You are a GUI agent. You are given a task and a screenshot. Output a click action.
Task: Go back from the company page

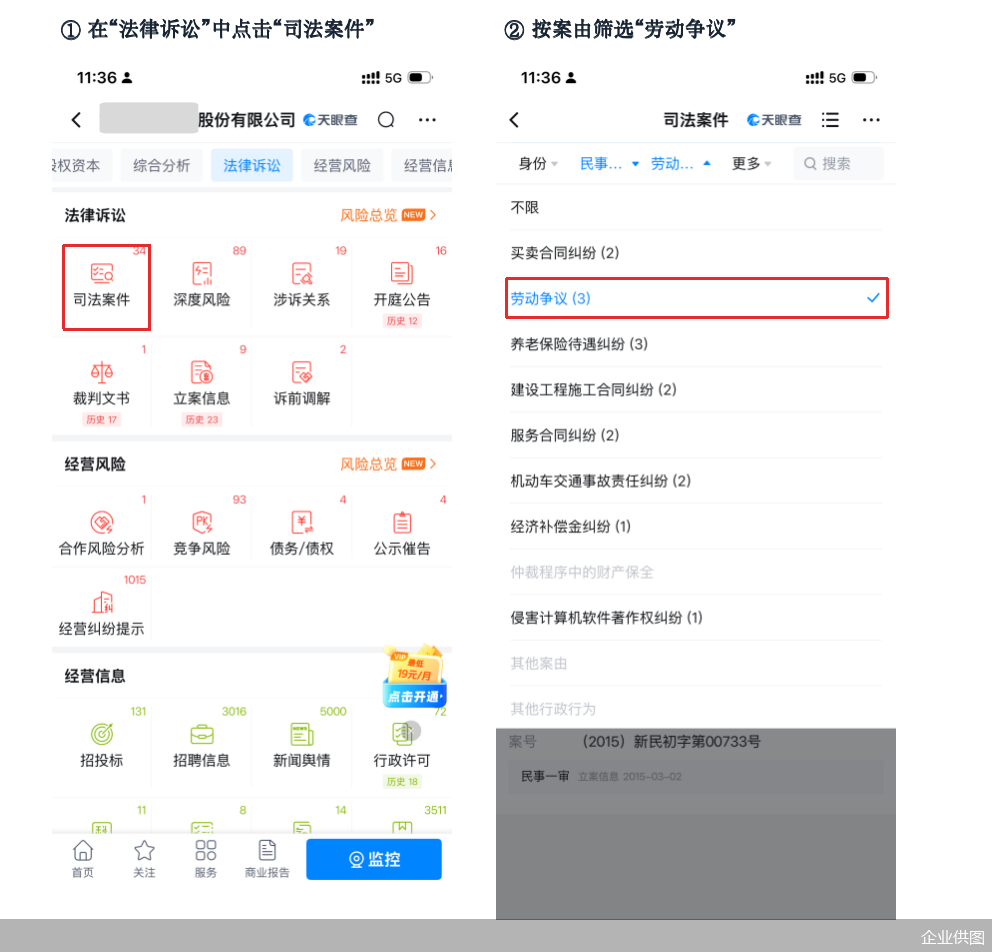click(x=77, y=120)
